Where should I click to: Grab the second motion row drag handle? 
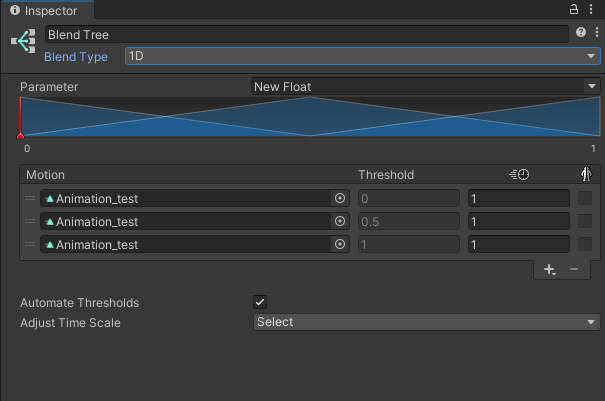click(x=30, y=221)
